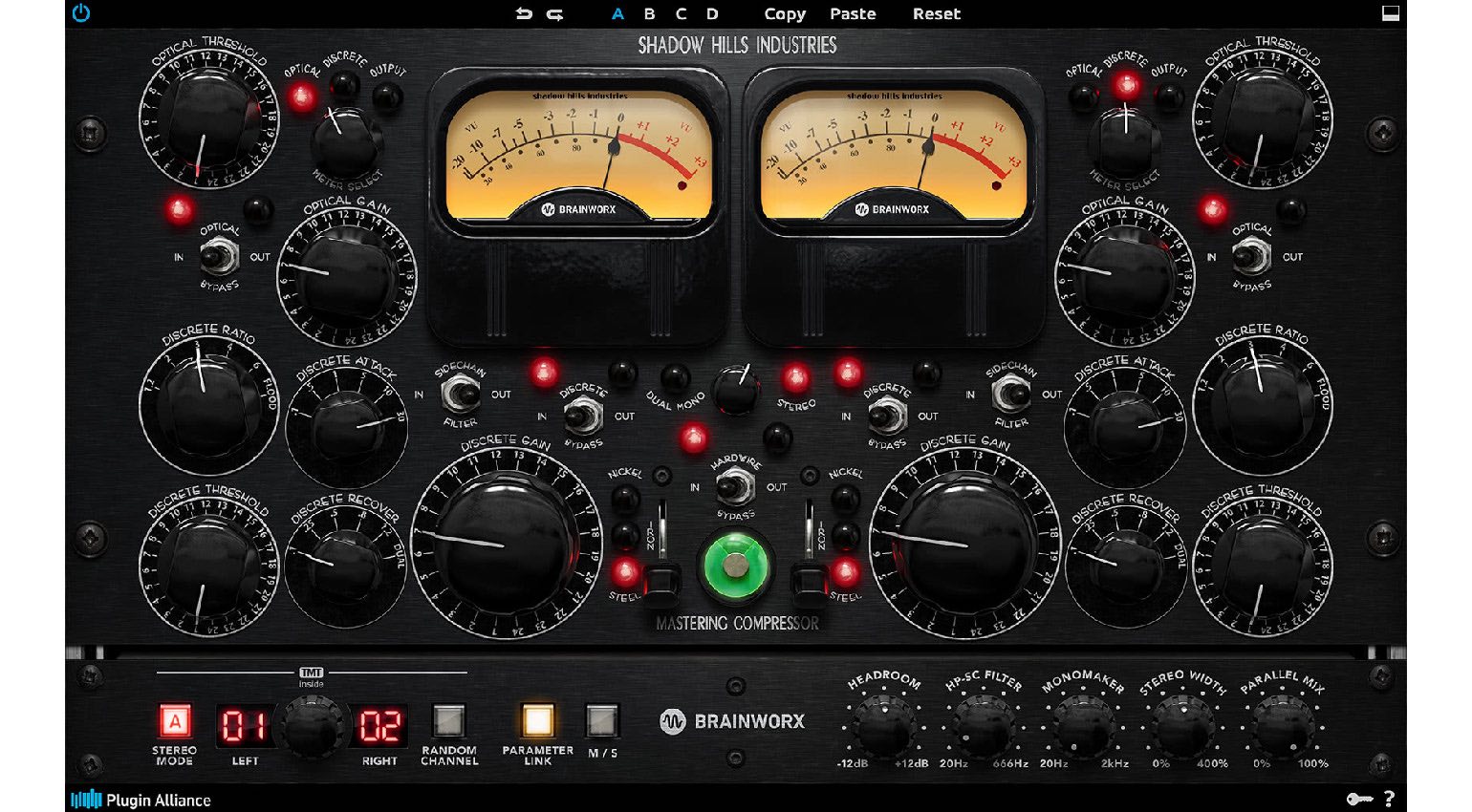Click the left Discrete Recover knob
The height and width of the screenshot is (812, 1472).
(x=346, y=566)
